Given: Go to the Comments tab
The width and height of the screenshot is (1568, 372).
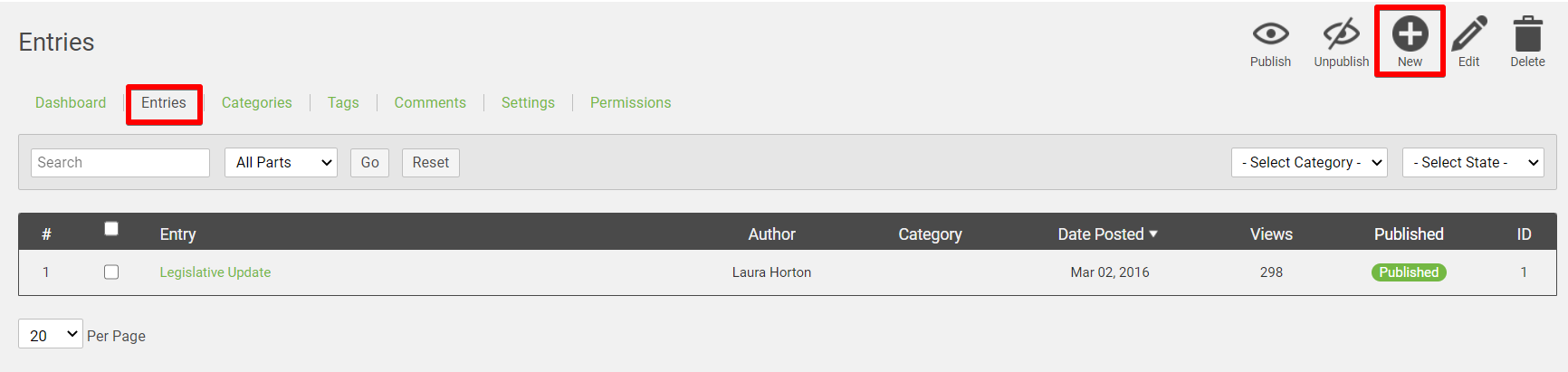Looking at the screenshot, I should point(430,103).
